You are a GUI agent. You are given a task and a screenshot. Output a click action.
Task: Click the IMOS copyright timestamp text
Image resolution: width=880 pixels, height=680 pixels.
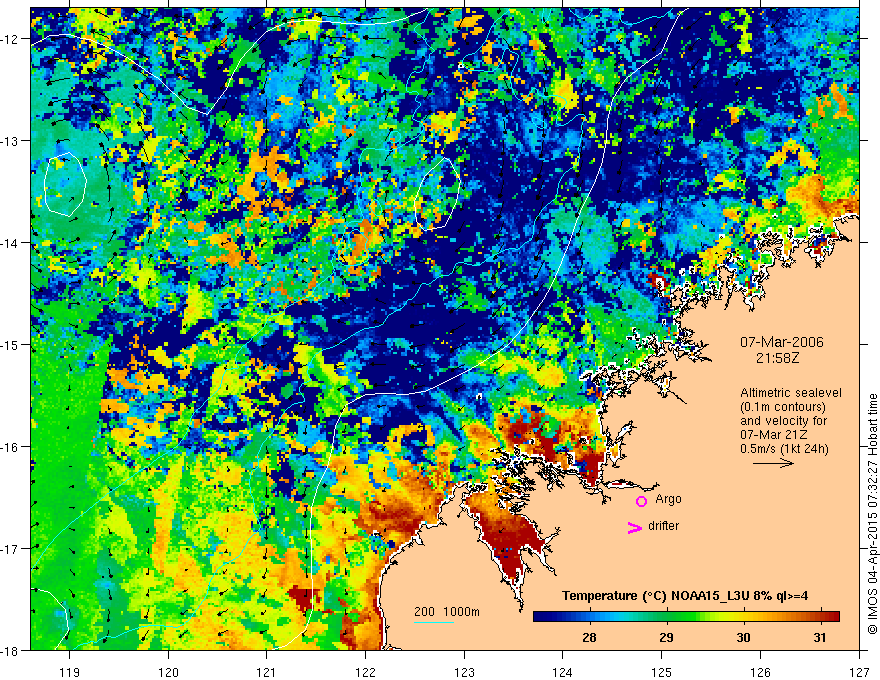(873, 513)
